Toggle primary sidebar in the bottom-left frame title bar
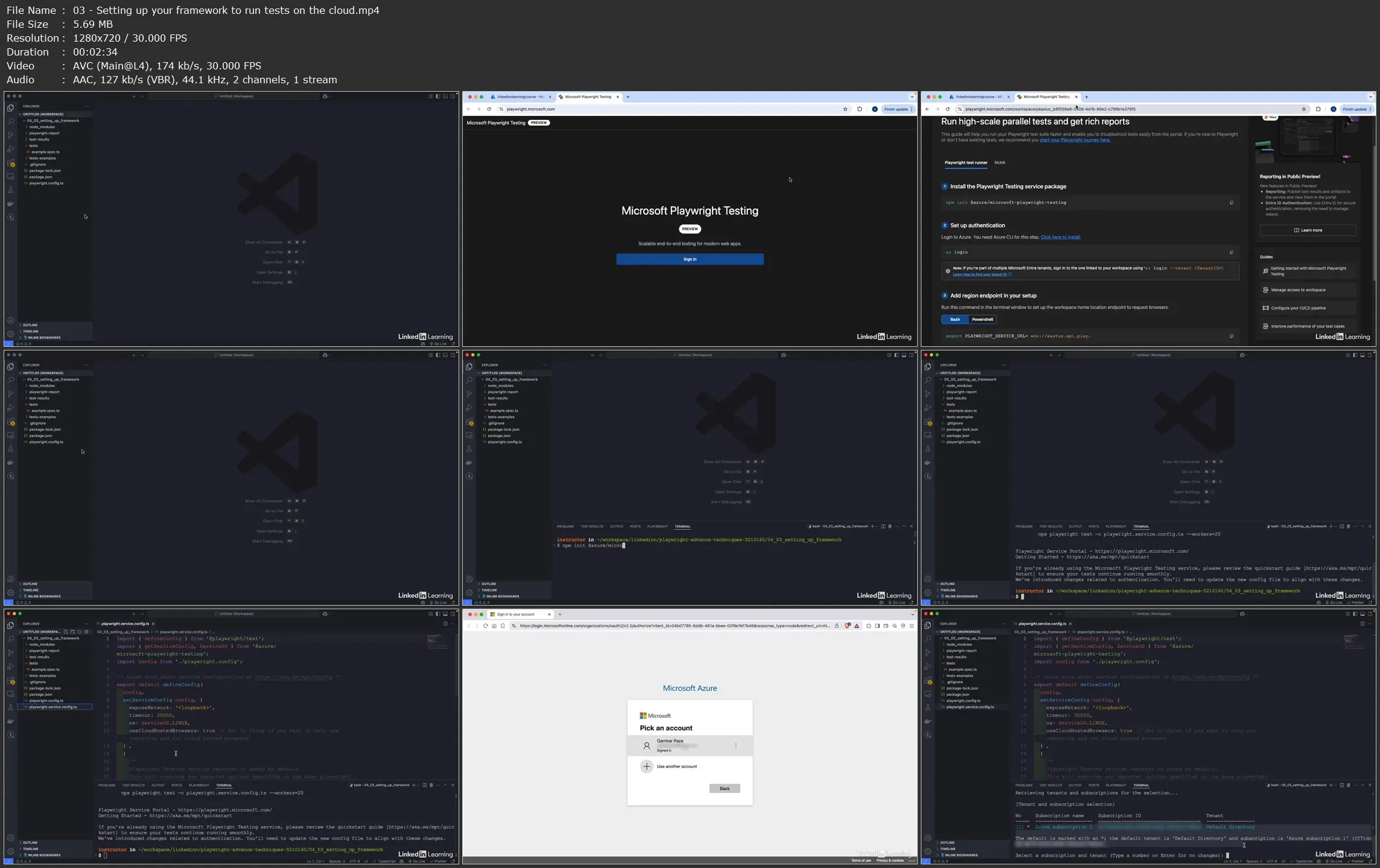 click(438, 614)
